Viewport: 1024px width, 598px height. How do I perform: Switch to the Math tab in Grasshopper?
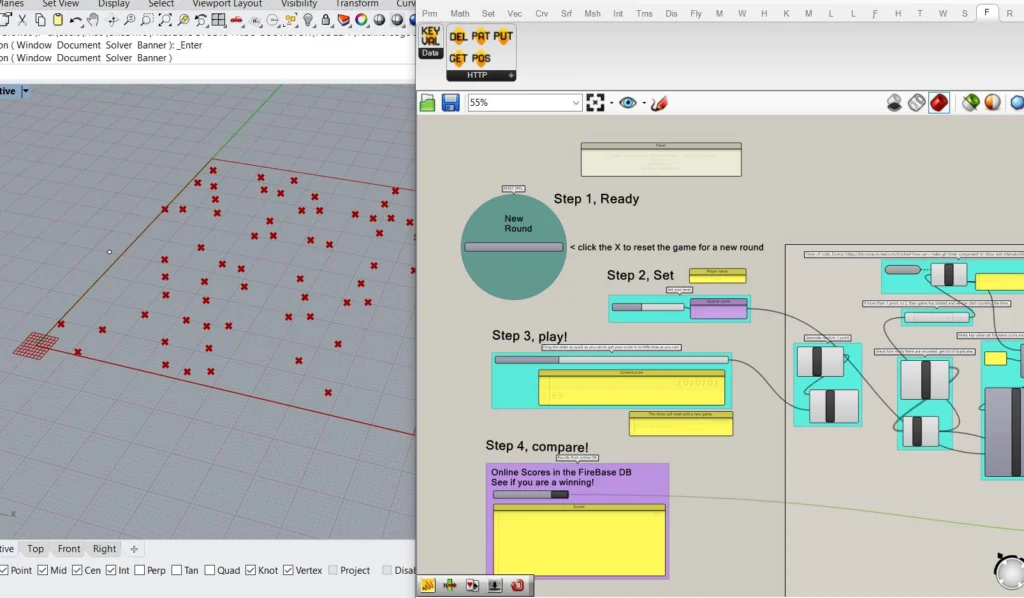460,13
